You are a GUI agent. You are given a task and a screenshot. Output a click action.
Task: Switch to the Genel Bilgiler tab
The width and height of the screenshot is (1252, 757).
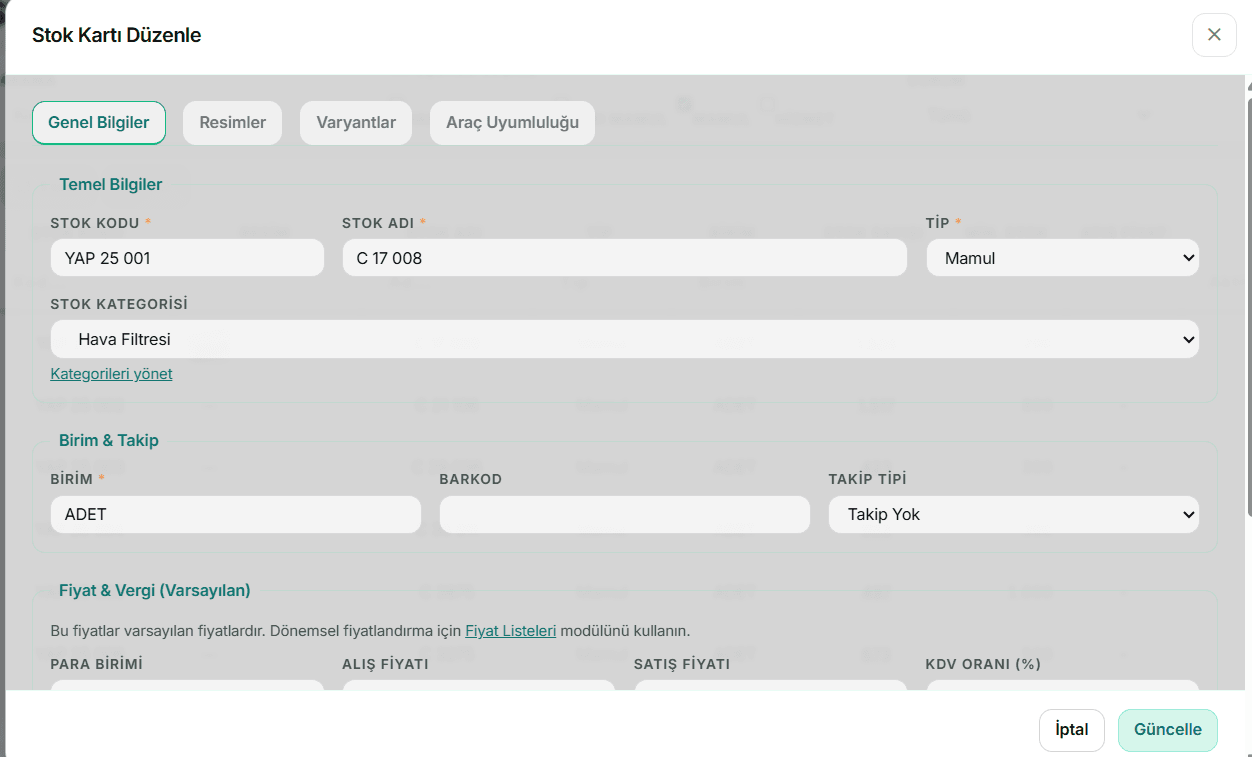(99, 123)
